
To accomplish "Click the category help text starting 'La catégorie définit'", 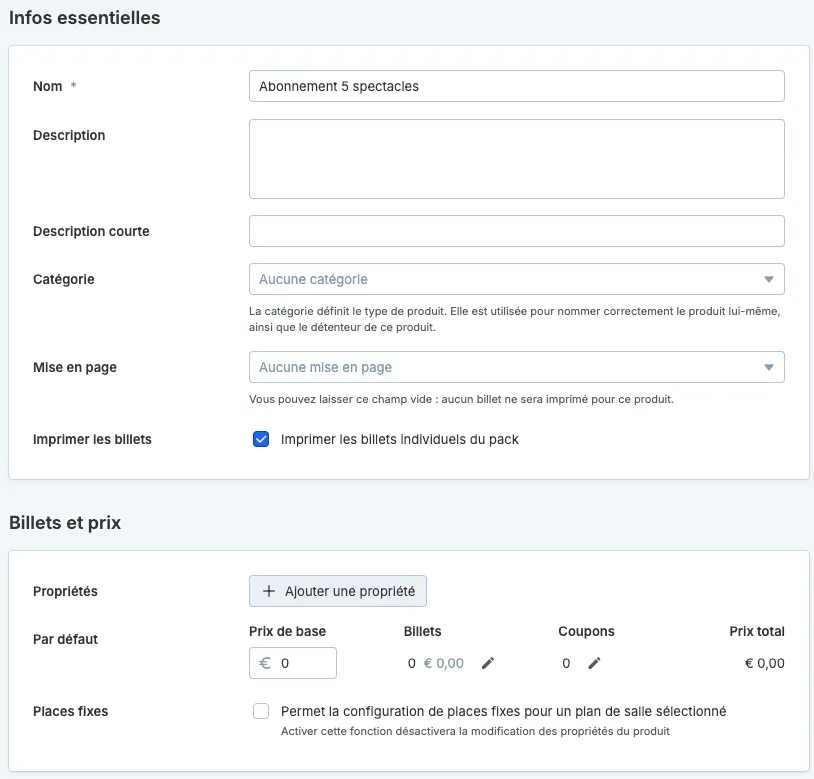I will (514, 319).
